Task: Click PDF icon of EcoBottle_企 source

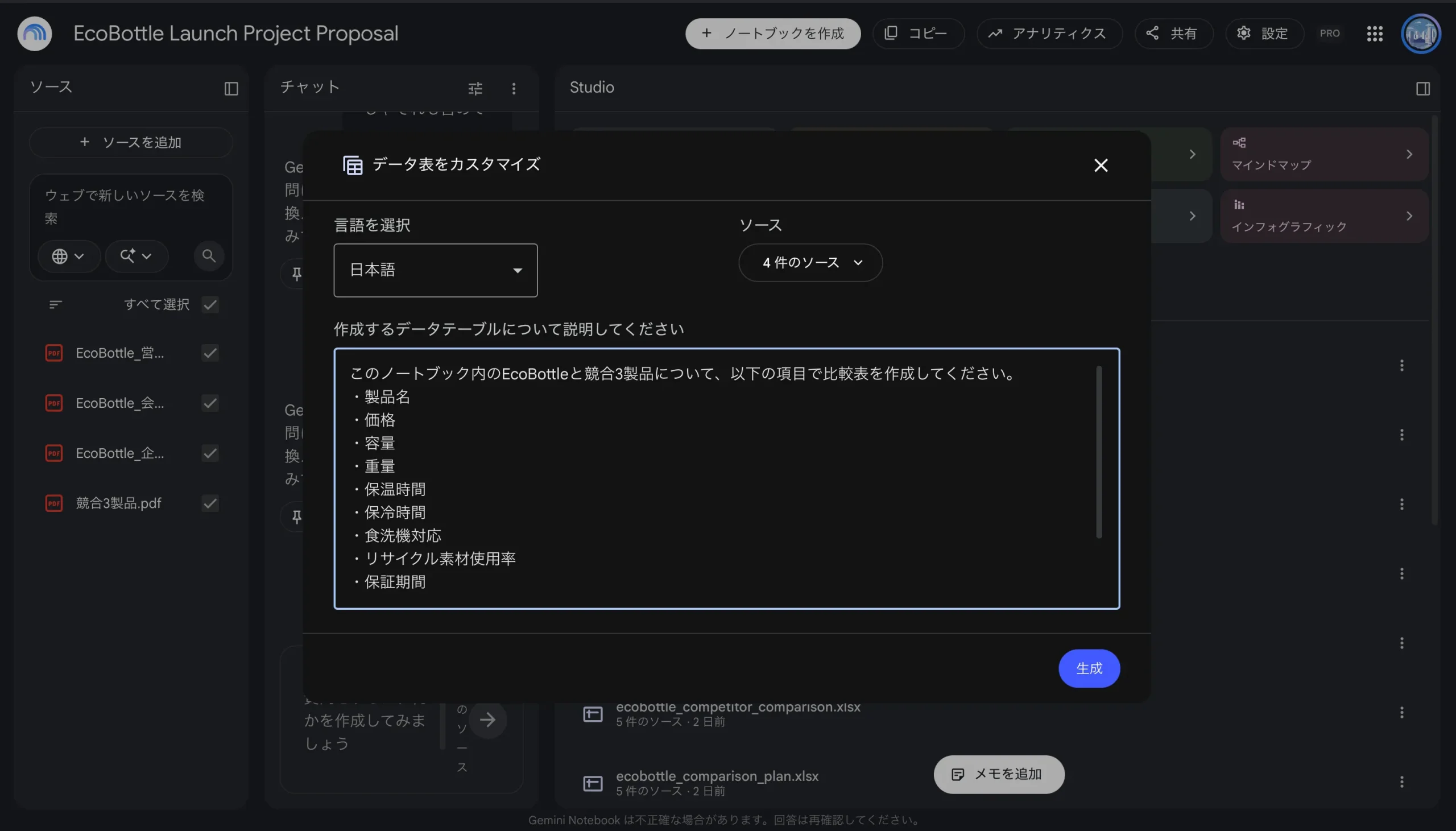Action: [53, 453]
